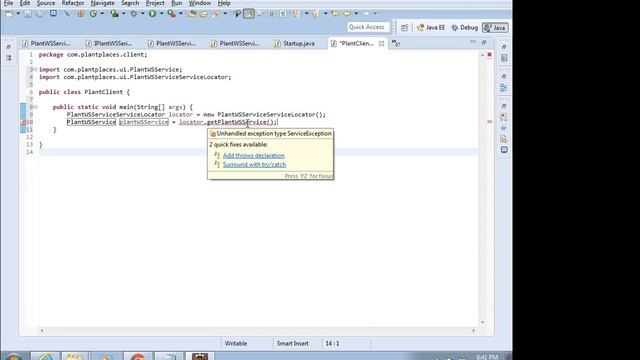Collapse the imports fold at line 3
This screenshot has height=360, width=640.
[36, 70]
